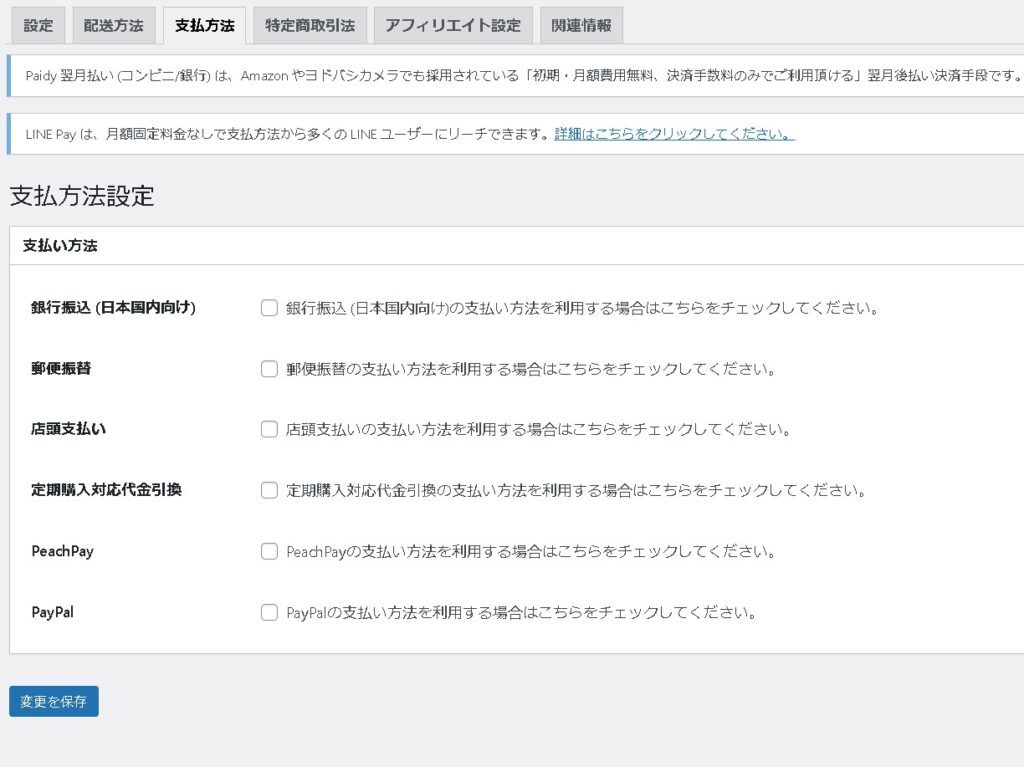
Task: Enable the PayPal payment checkbox
Action: (x=269, y=612)
